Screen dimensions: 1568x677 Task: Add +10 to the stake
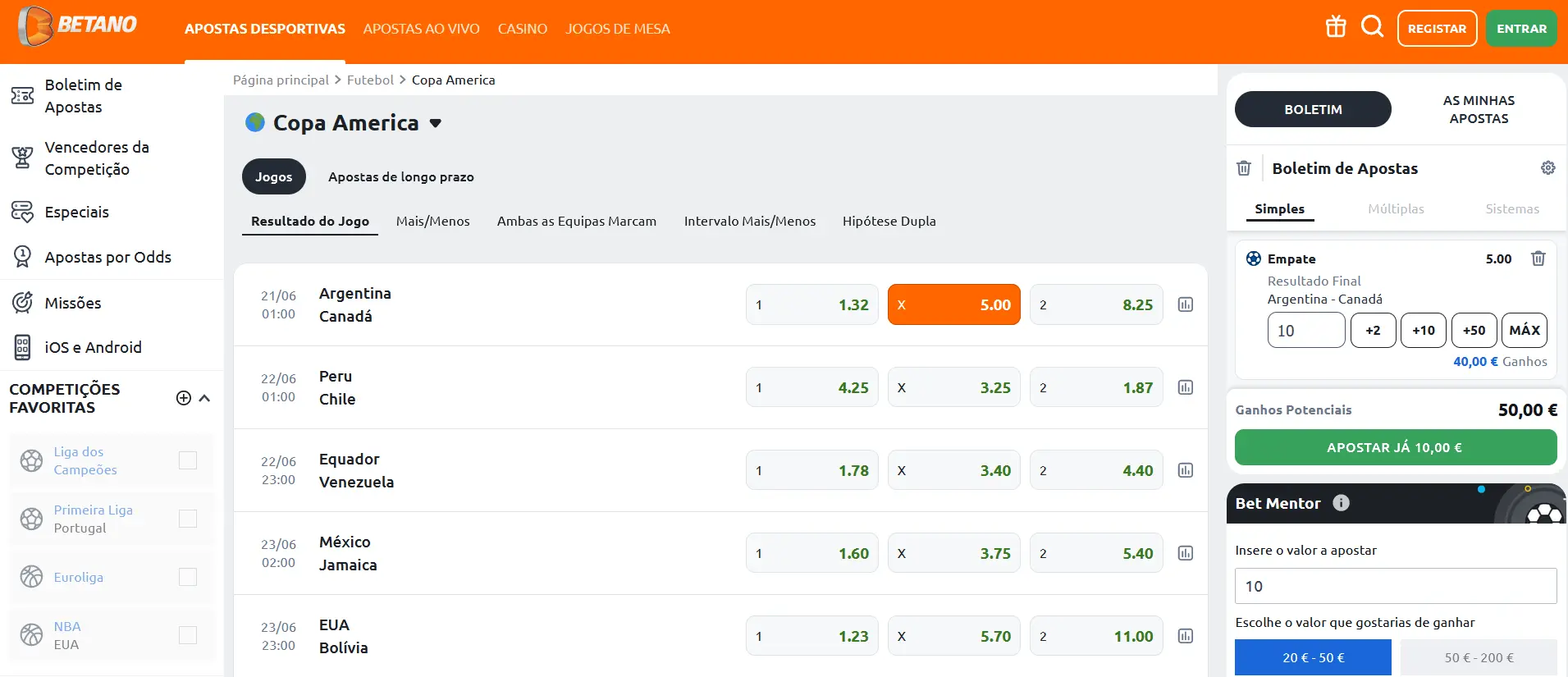click(1424, 330)
